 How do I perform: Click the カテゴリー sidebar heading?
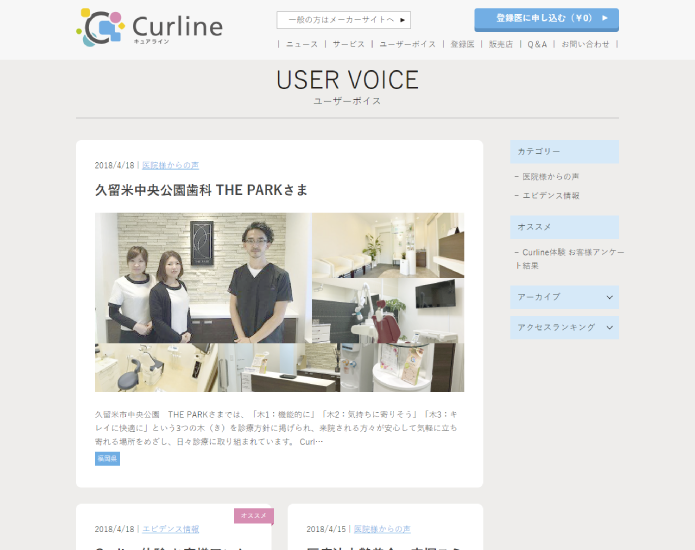coord(564,152)
